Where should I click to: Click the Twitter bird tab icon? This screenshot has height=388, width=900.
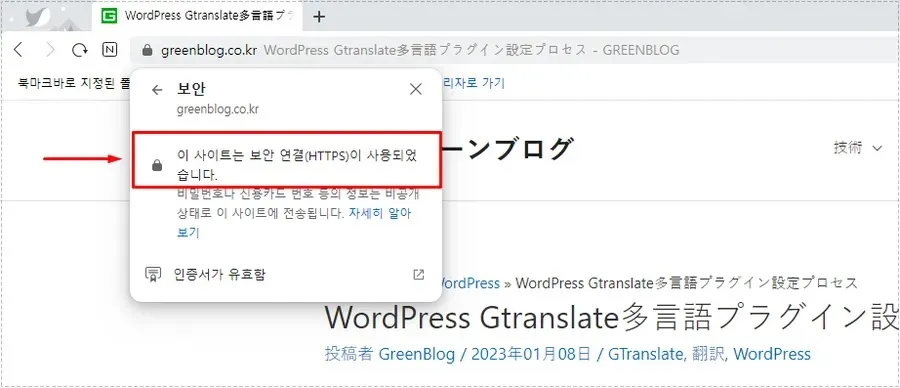pyautogui.click(x=38, y=16)
